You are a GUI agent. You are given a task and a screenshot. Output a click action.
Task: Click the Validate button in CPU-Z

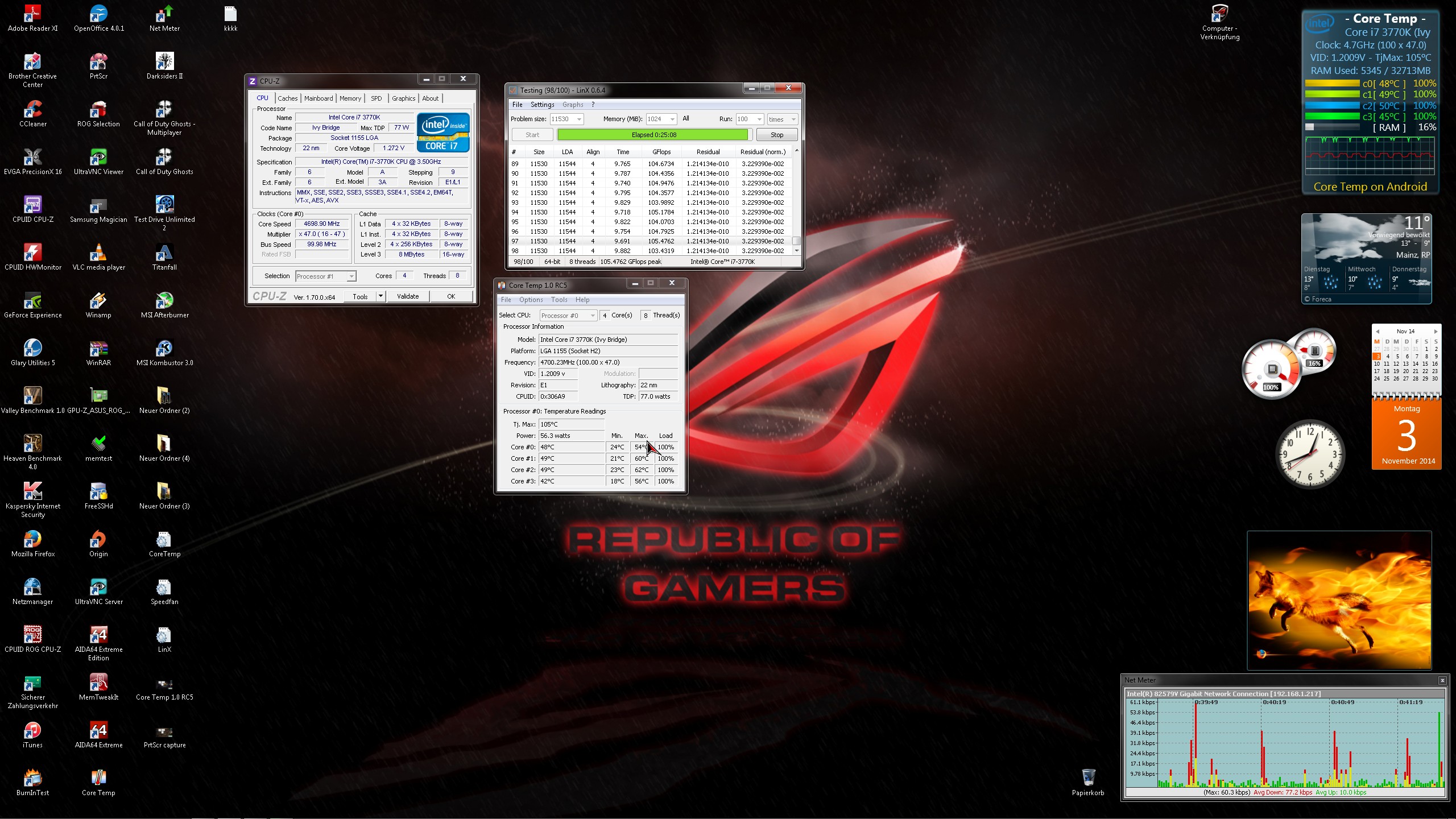[408, 296]
